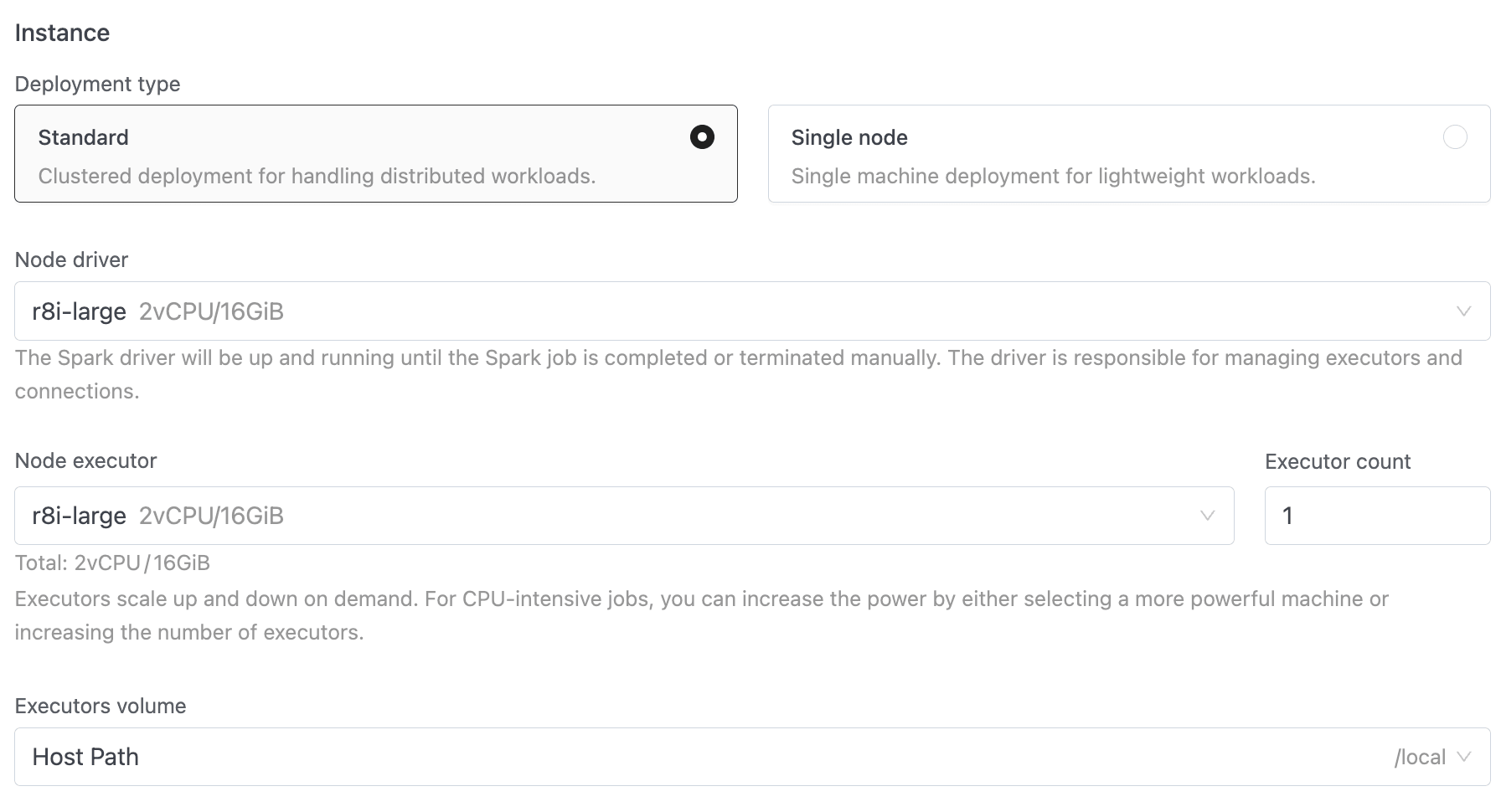Open the Node driver r8i-large dropdown
The image size is (1501, 812).
pos(737,311)
